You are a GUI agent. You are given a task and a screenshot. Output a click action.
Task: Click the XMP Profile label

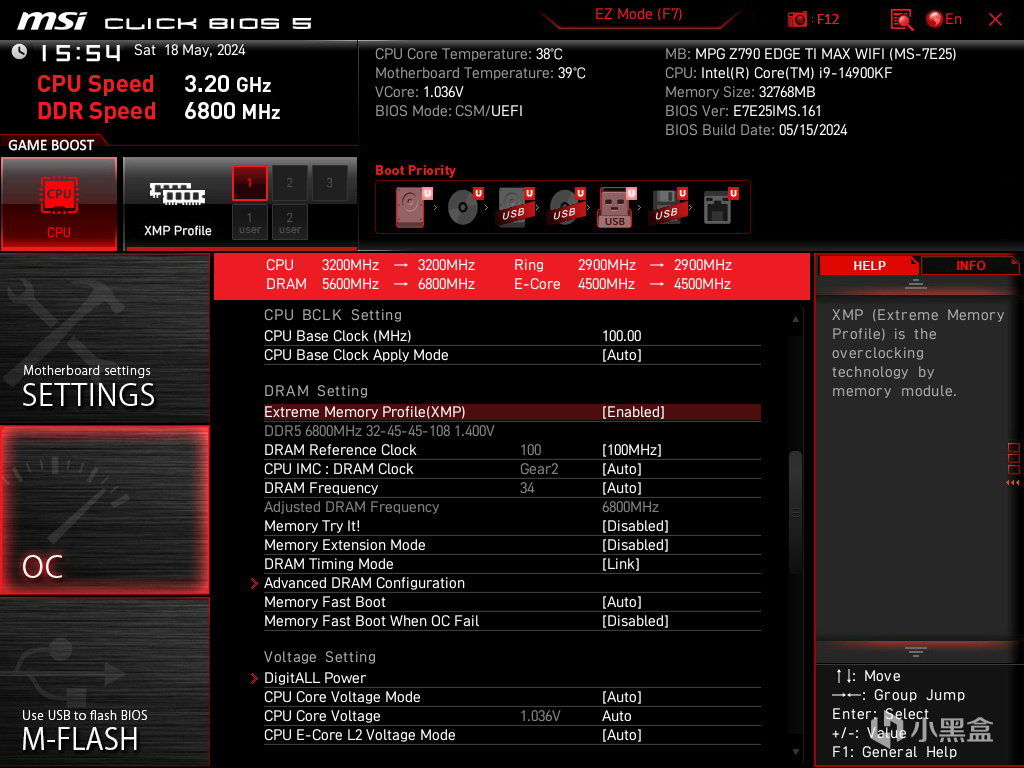(x=178, y=231)
